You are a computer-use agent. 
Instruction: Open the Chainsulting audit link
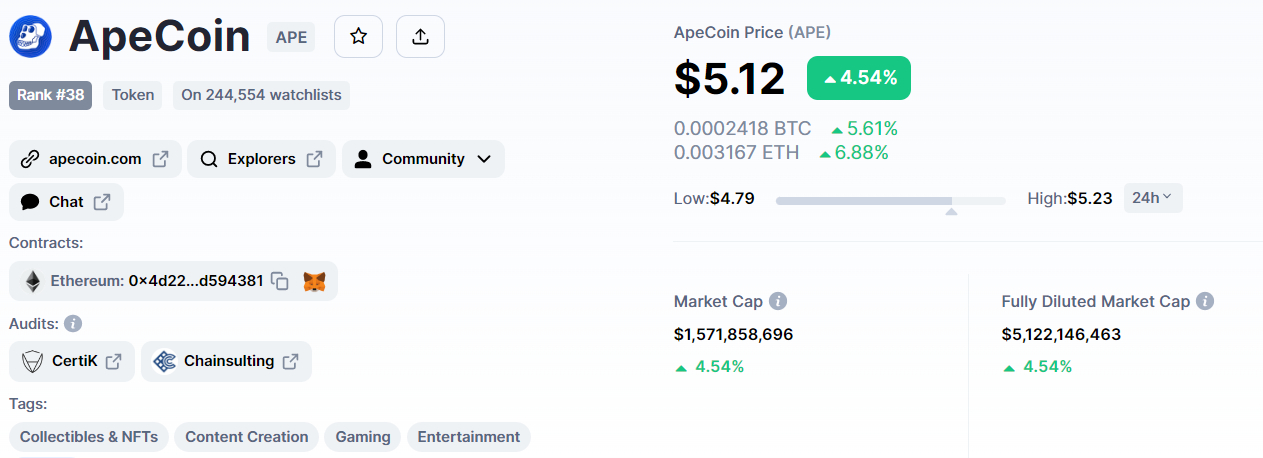[226, 361]
